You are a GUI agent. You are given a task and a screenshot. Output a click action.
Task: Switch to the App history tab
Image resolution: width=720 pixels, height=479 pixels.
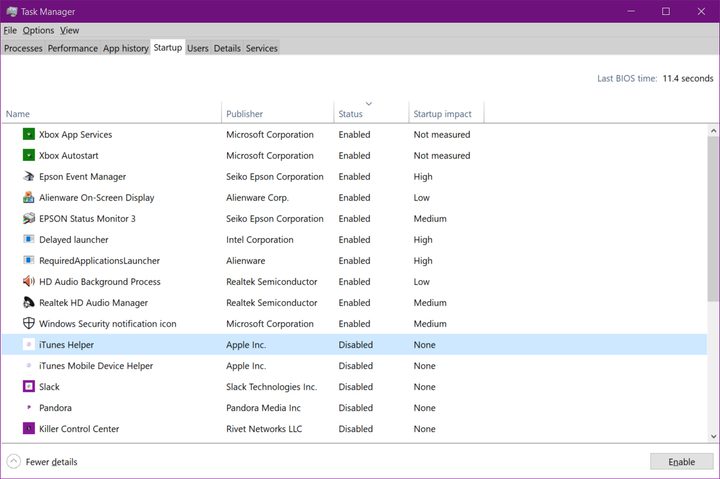(x=125, y=48)
